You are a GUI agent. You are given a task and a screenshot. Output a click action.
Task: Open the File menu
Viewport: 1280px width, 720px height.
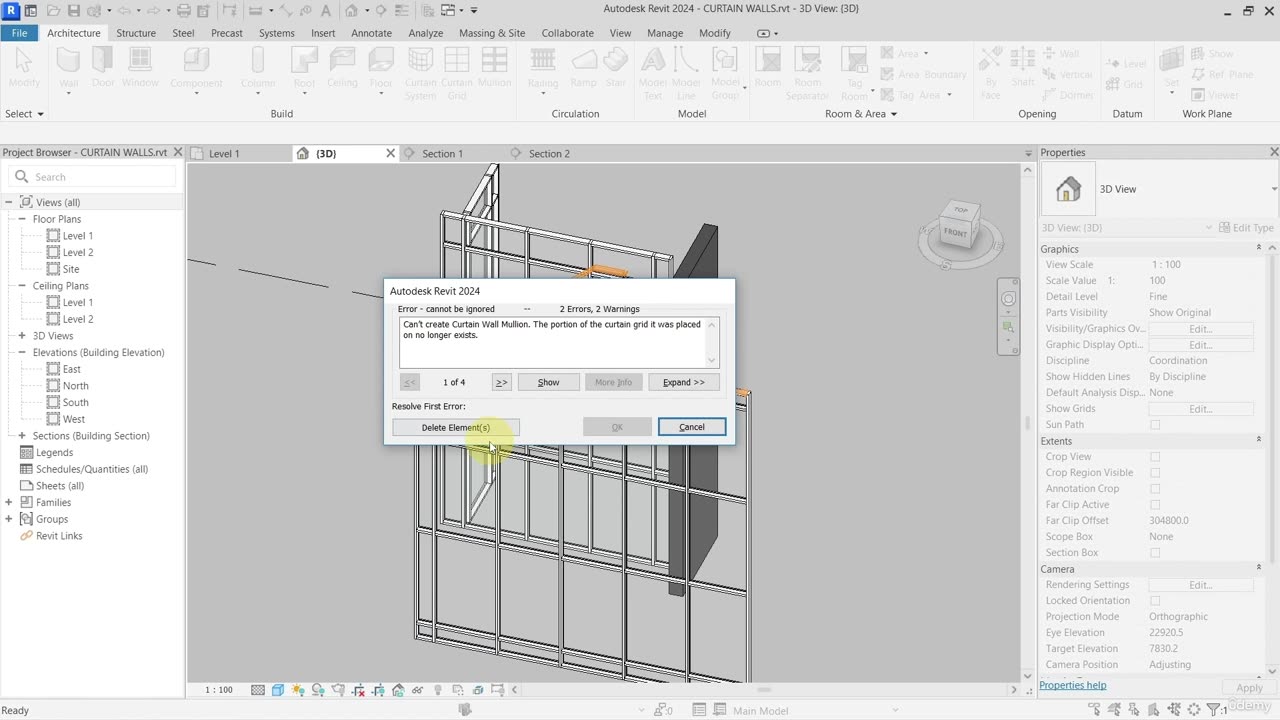point(19,33)
